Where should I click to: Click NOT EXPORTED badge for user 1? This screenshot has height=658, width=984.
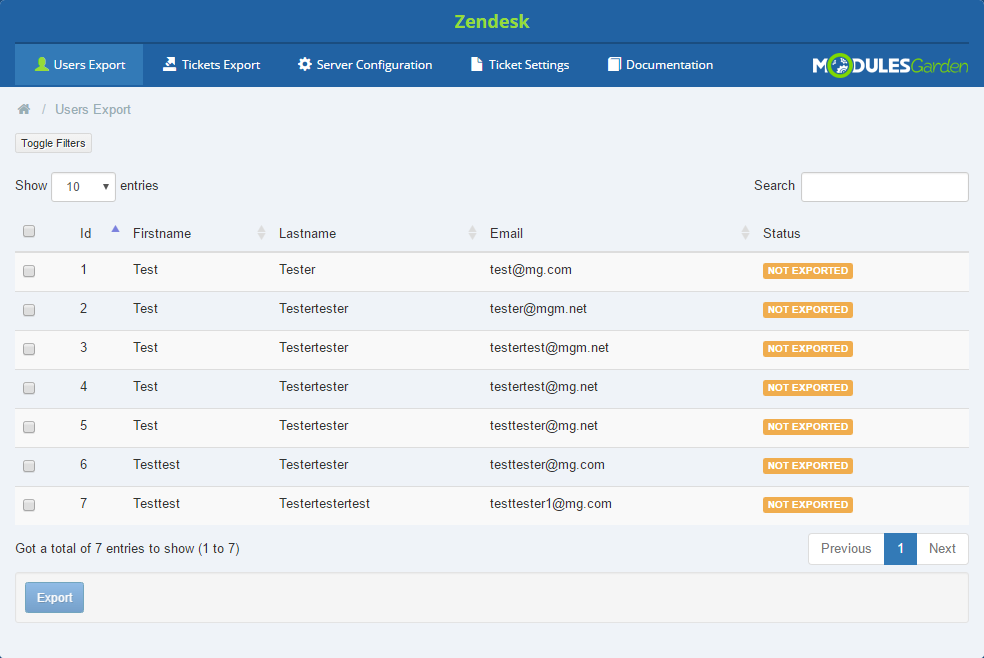point(808,270)
